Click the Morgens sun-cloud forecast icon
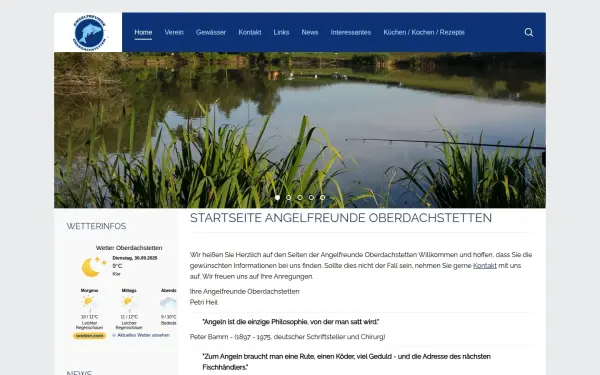 89,303
